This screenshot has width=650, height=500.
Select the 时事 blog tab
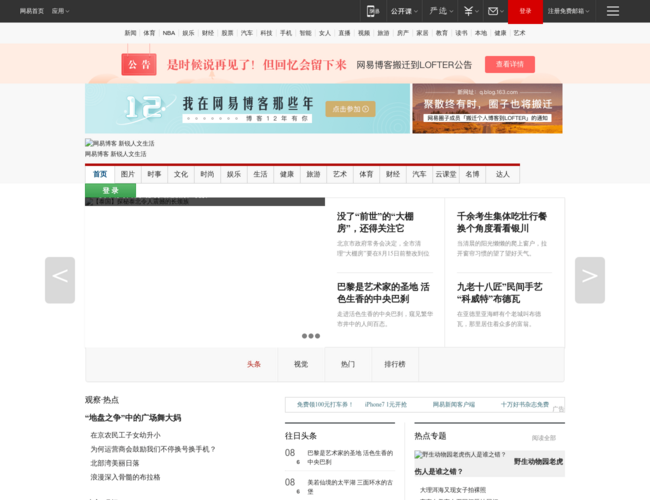coord(154,174)
